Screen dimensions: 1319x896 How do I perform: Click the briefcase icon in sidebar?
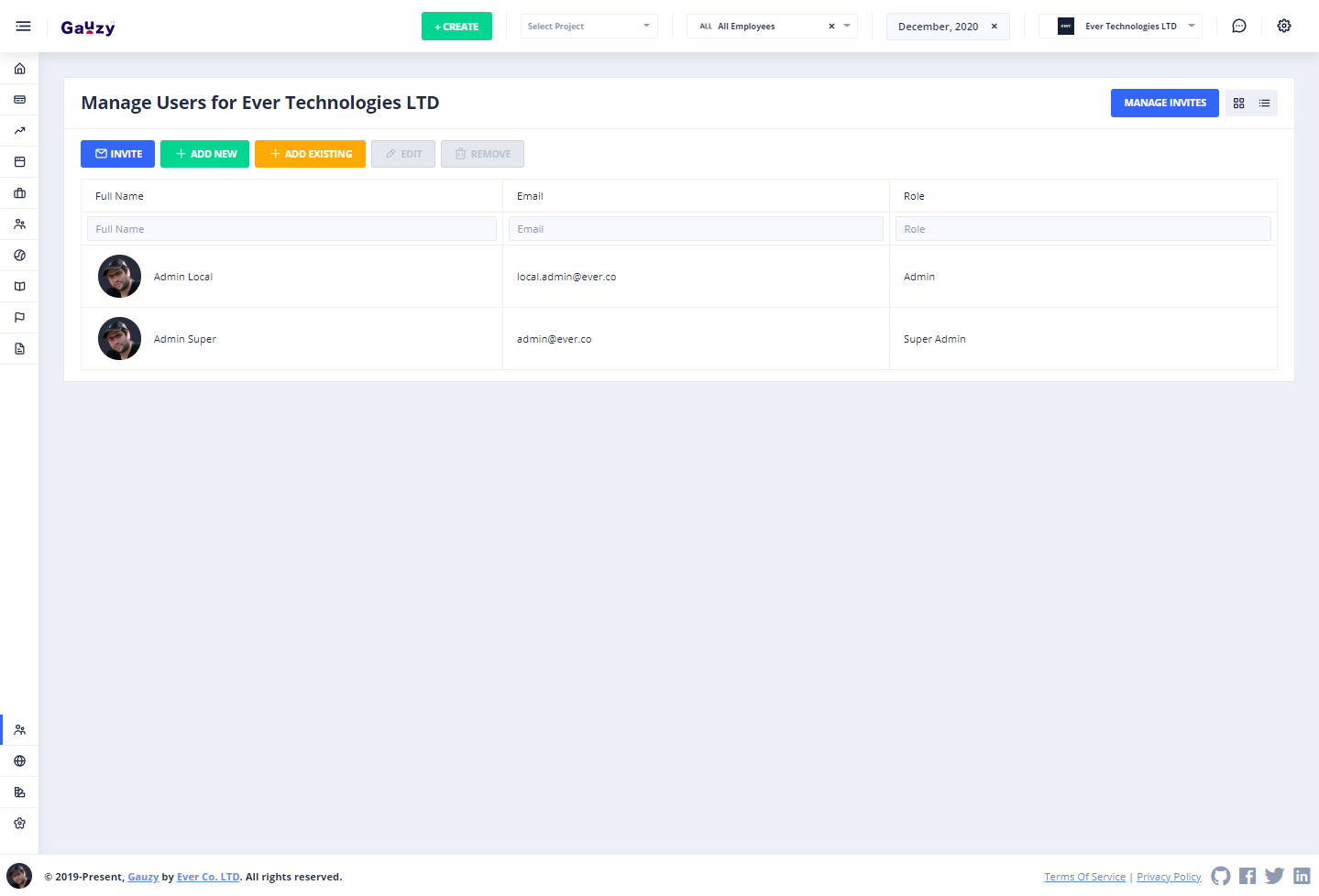pyautogui.click(x=19, y=193)
